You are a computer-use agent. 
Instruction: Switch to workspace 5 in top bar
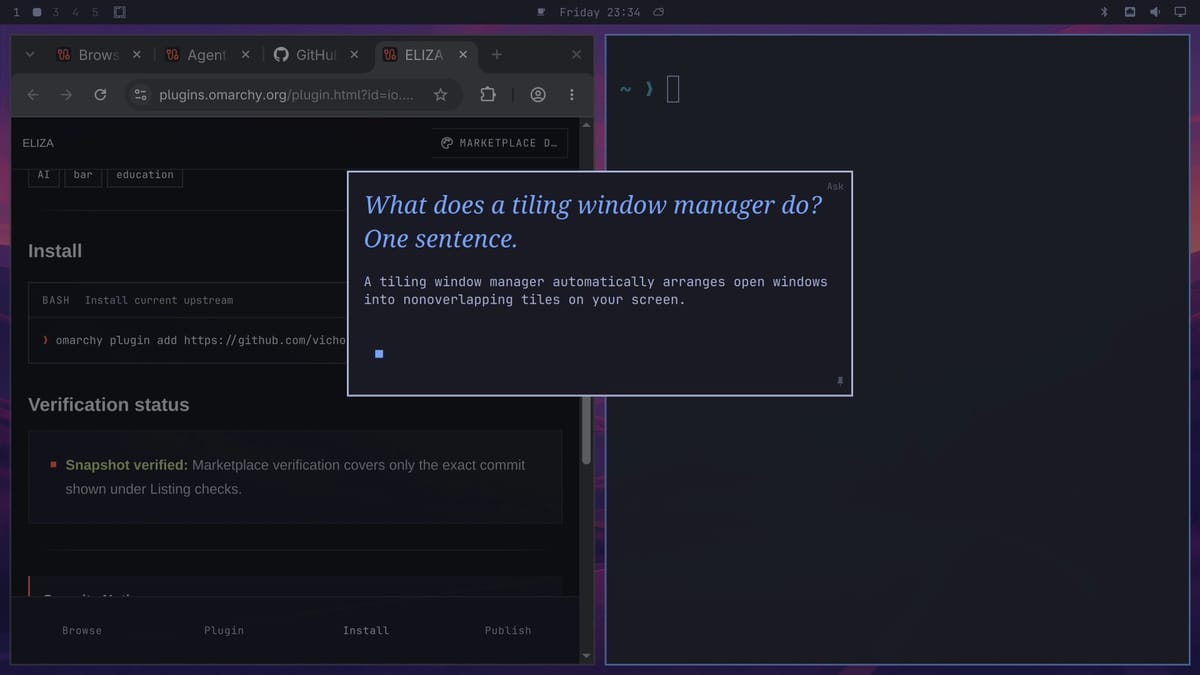click(95, 12)
